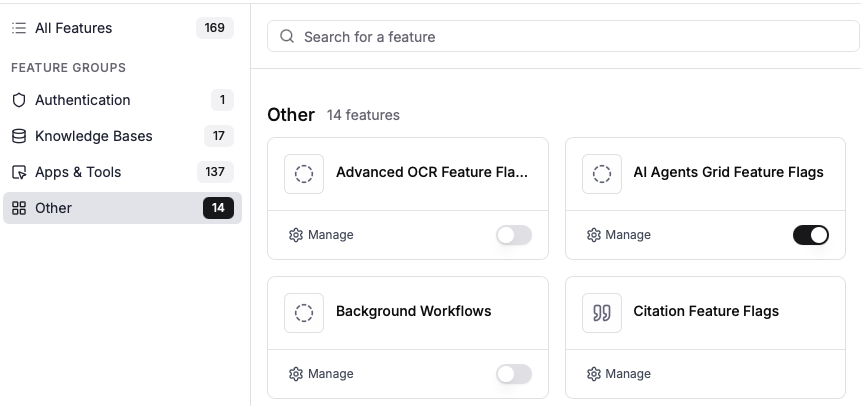861x406 pixels.
Task: Click the list icon beside All Features
Action: coord(19,28)
